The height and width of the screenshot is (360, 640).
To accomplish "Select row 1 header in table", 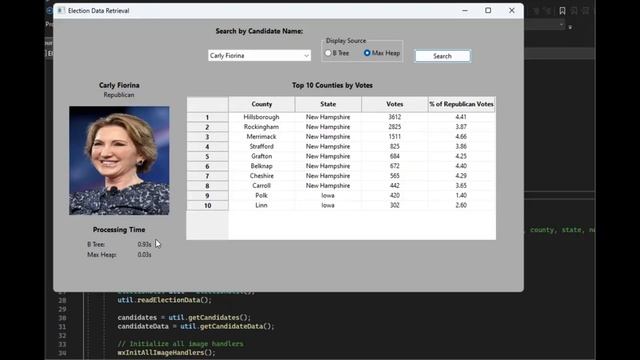I will tap(207, 117).
